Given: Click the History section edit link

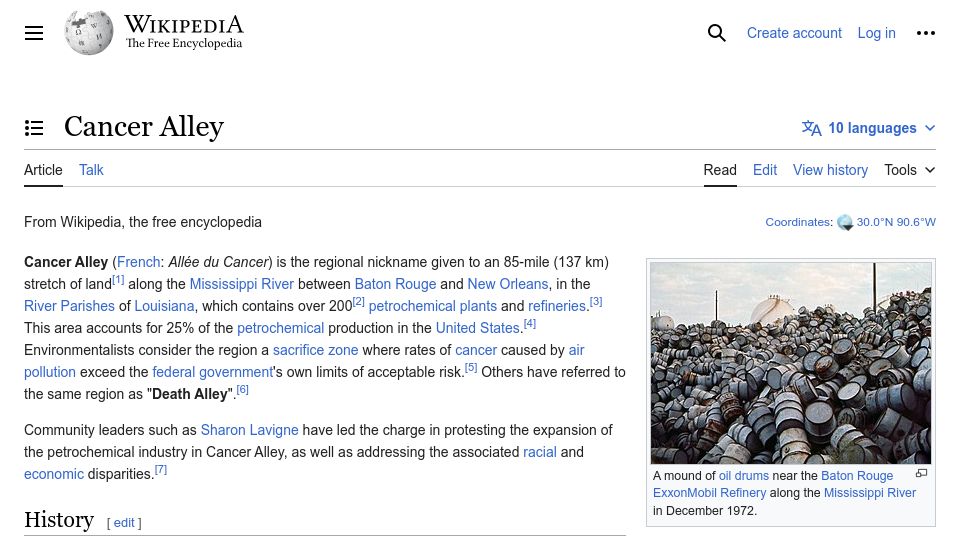Looking at the screenshot, I should click(124, 523).
